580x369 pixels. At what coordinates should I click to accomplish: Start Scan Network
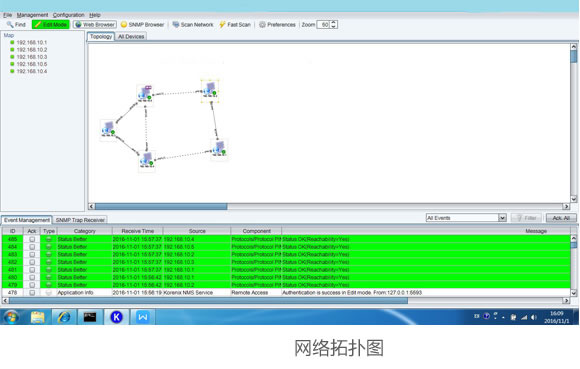(x=193, y=24)
